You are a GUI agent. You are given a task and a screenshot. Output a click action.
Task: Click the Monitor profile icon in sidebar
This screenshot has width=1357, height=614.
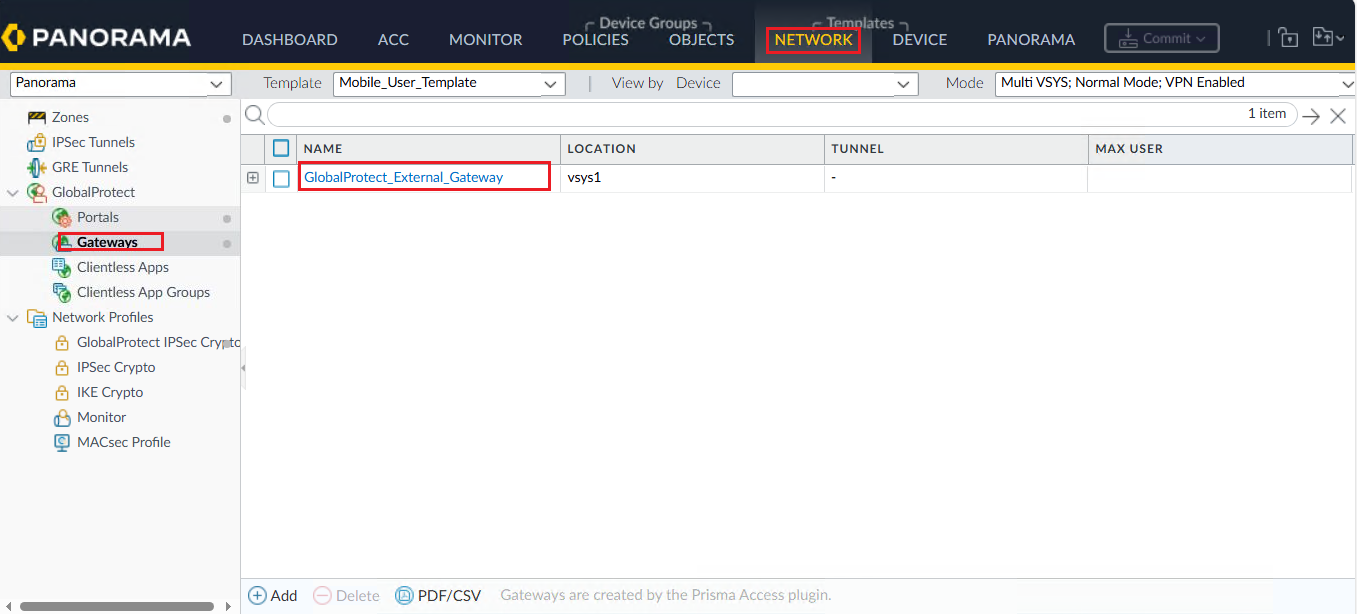click(61, 417)
